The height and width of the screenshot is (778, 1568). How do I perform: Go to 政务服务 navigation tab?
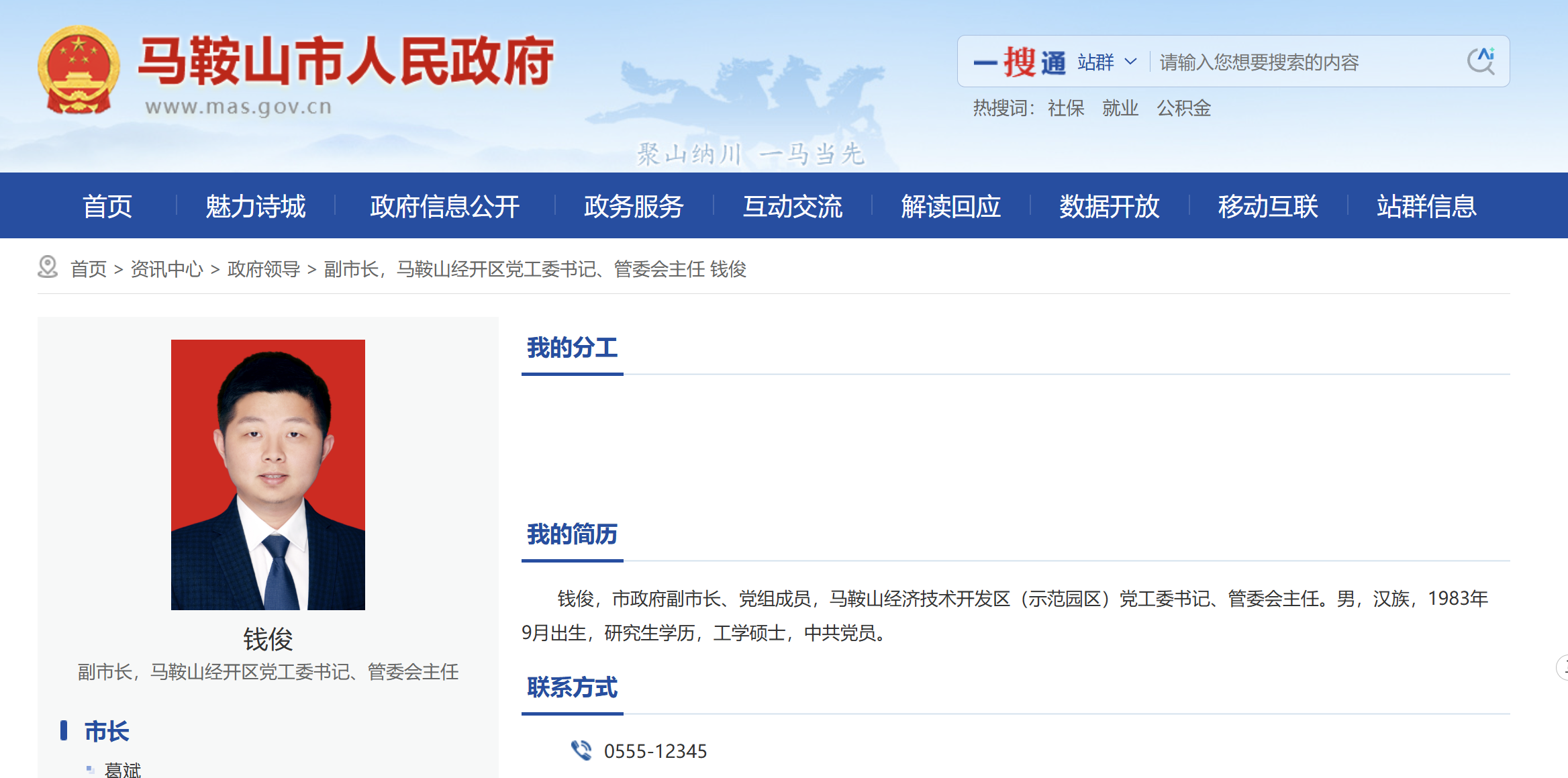click(x=634, y=206)
